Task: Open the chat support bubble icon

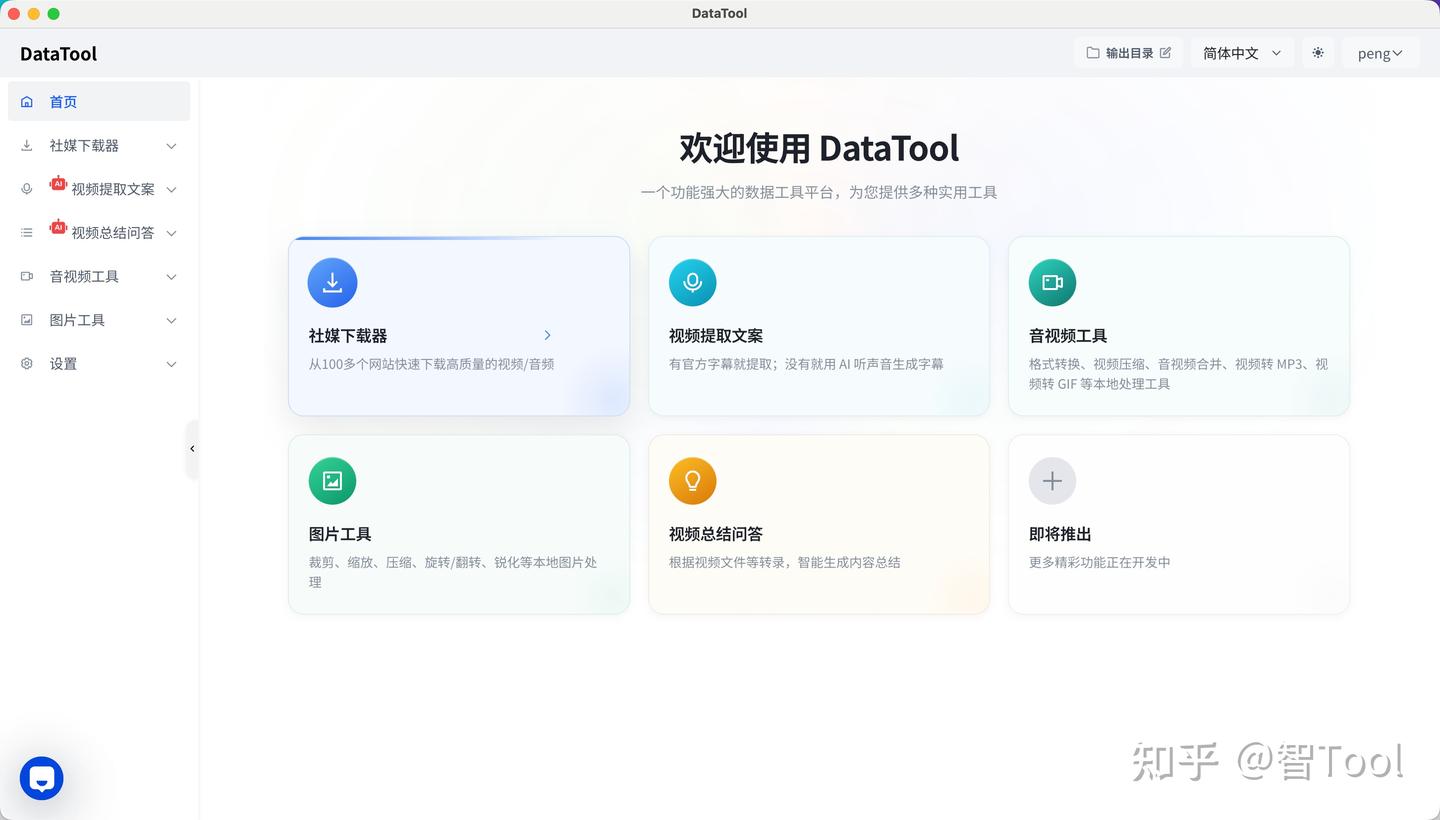Action: point(42,778)
